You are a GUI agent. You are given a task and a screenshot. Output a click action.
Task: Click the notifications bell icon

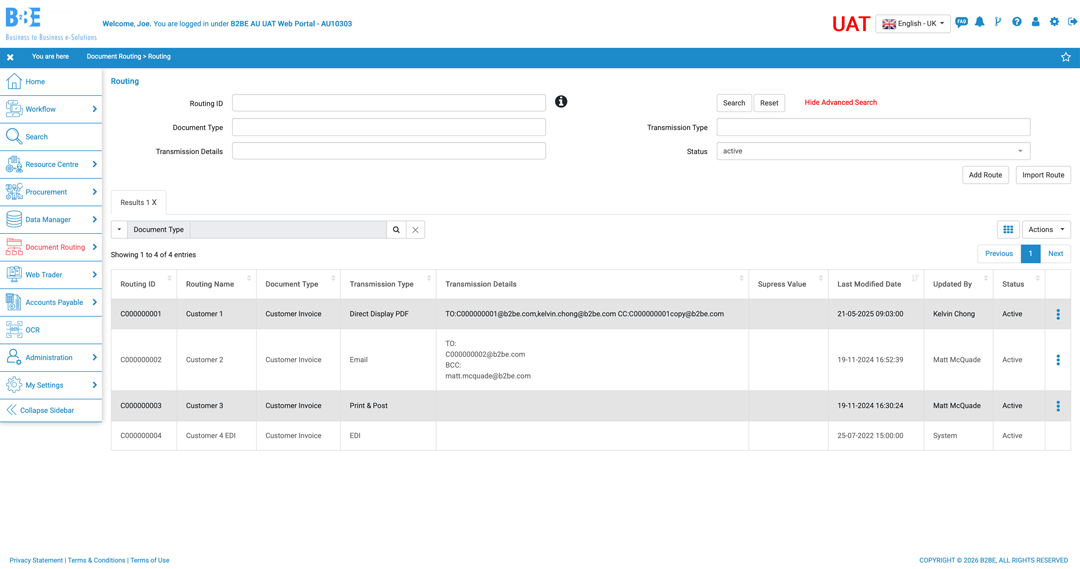pos(979,22)
